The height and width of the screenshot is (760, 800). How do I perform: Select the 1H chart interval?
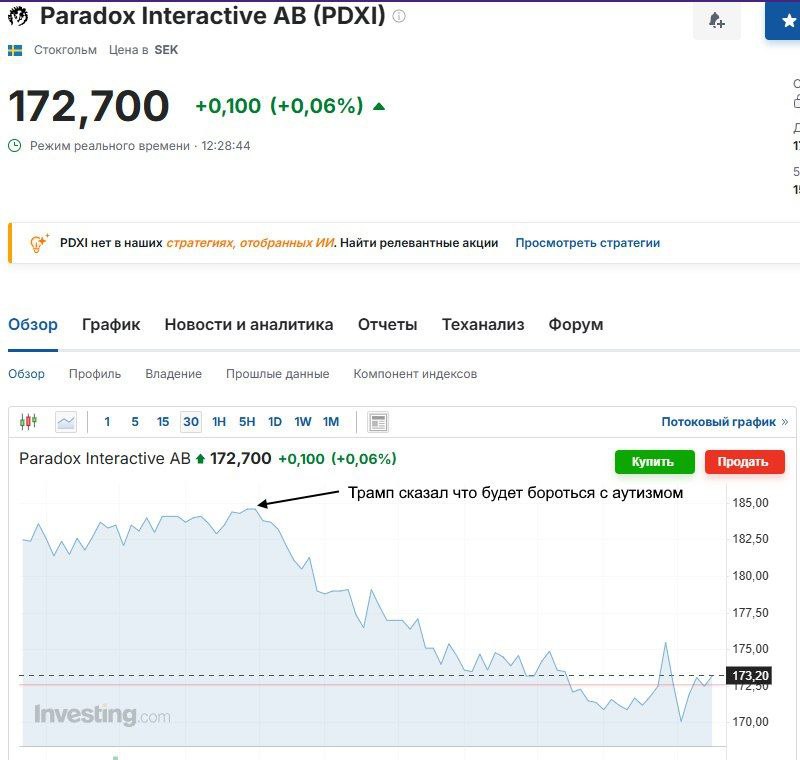click(x=219, y=422)
